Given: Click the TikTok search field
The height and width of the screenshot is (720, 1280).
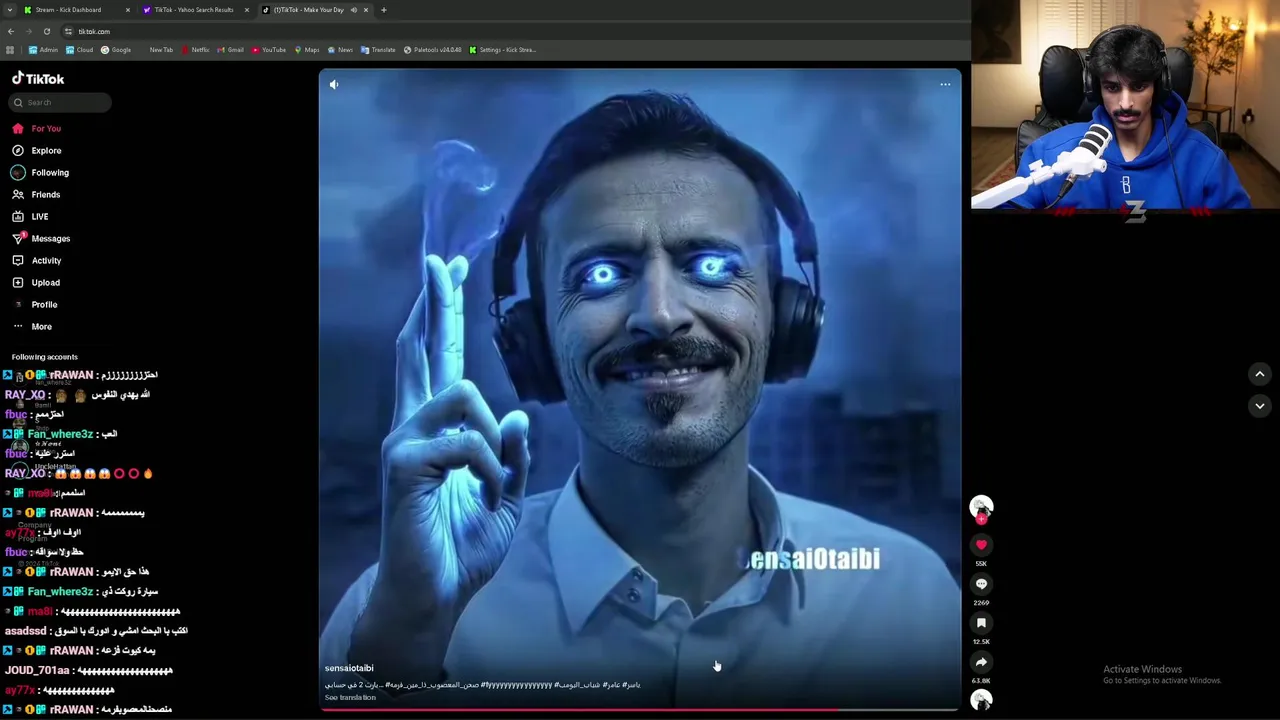Looking at the screenshot, I should pyautogui.click(x=60, y=102).
